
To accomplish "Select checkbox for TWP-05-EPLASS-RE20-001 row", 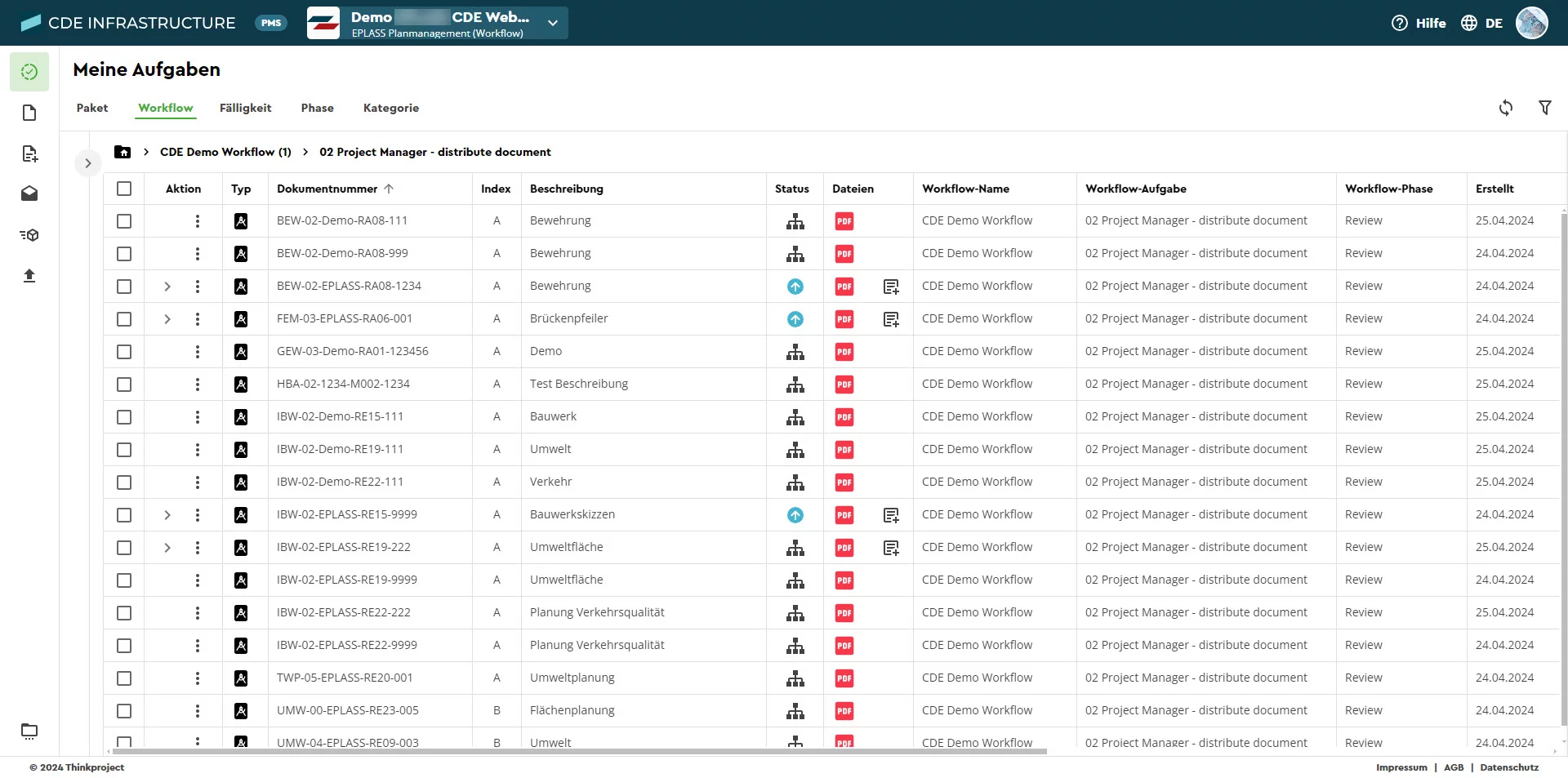I will [x=124, y=678].
